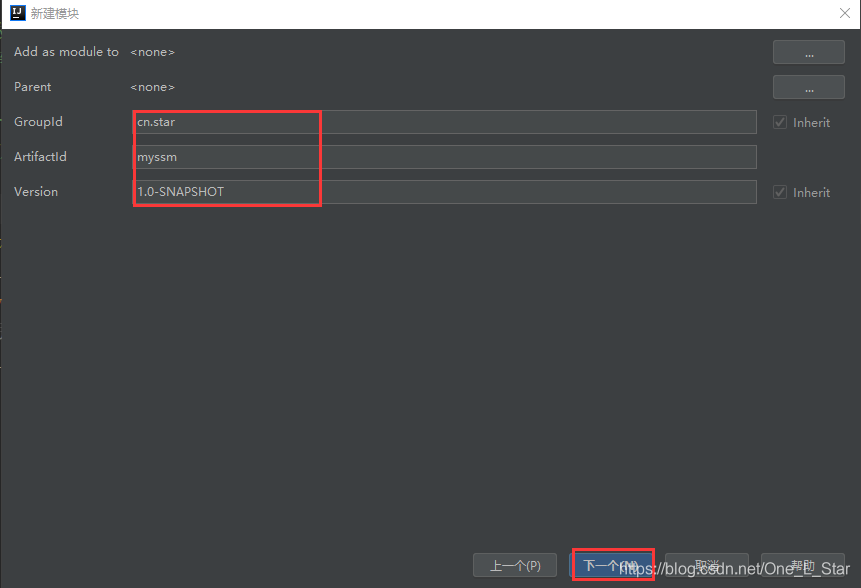Select the <none> value for Parent
Viewport: 861px width, 588px height.
coord(152,87)
